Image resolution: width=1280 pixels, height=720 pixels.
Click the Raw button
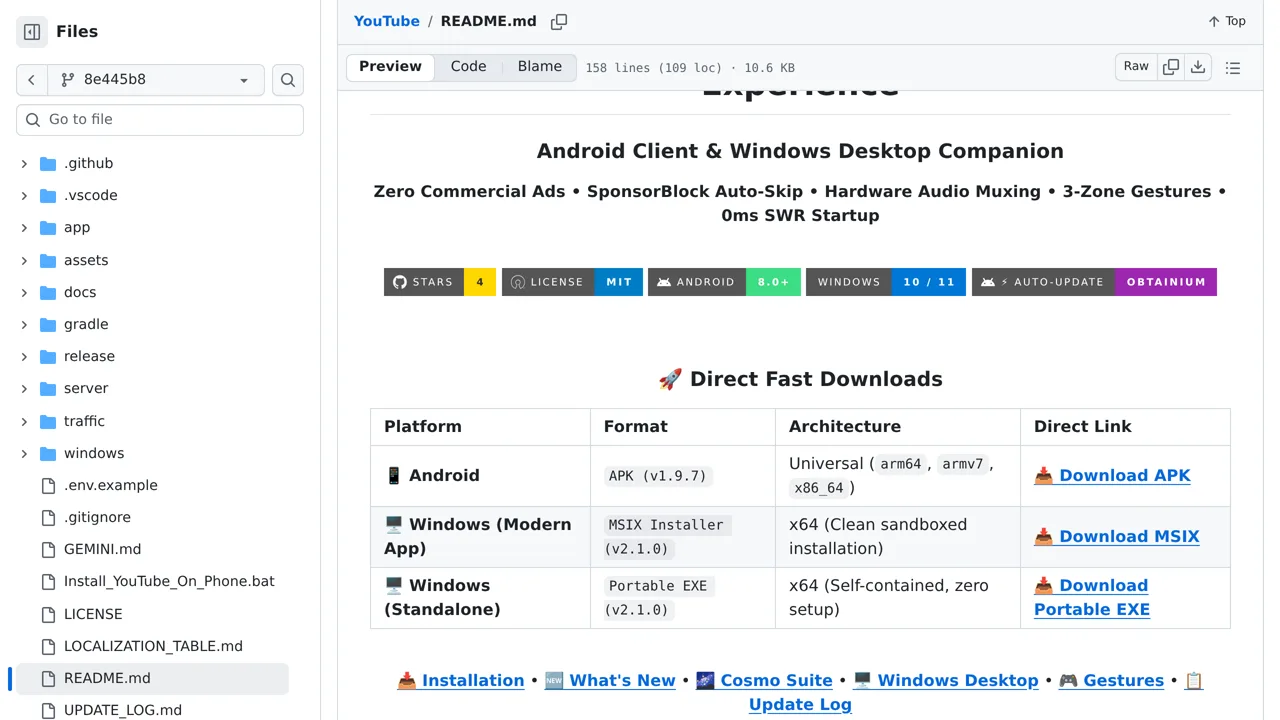tap(1136, 67)
